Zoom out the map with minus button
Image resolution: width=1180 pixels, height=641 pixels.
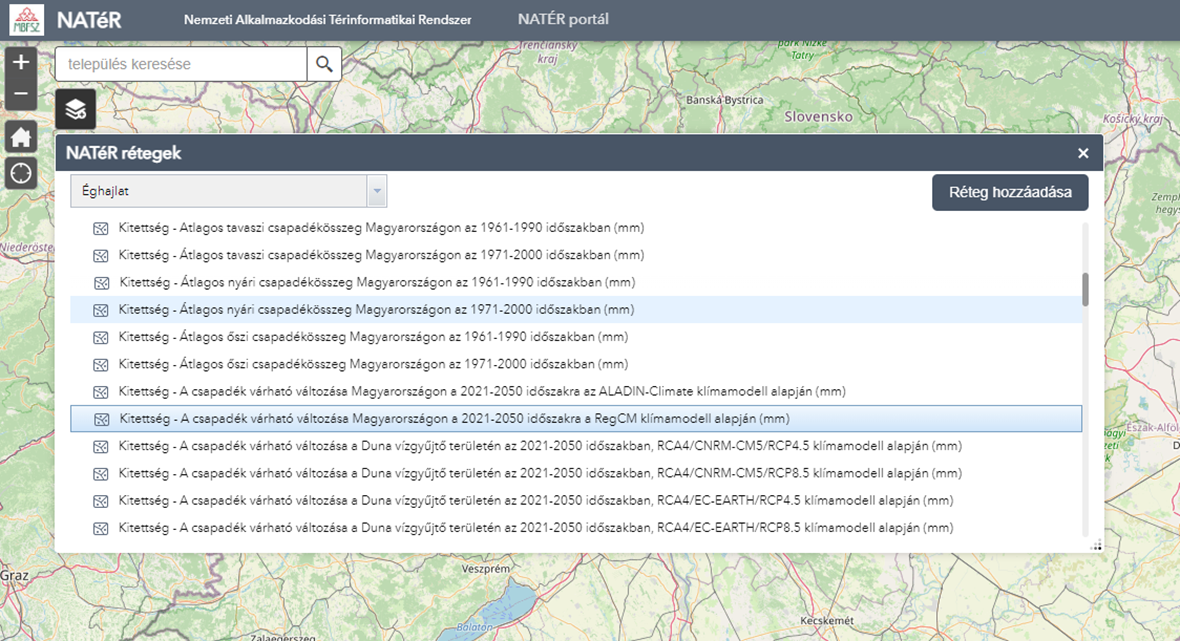[x=21, y=94]
